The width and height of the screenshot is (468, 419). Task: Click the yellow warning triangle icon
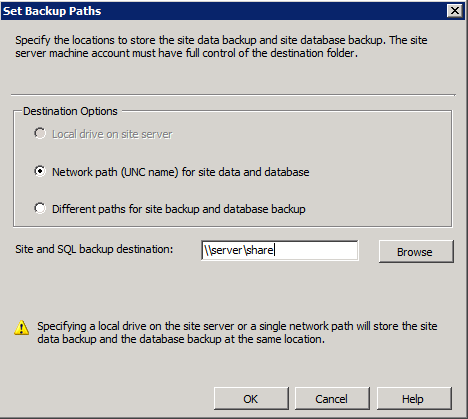[x=22, y=328]
